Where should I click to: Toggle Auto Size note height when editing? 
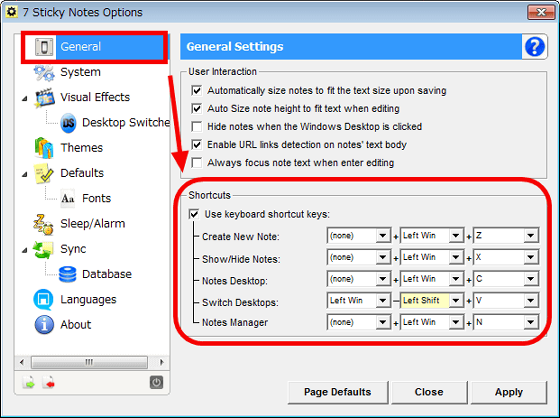coord(196,108)
